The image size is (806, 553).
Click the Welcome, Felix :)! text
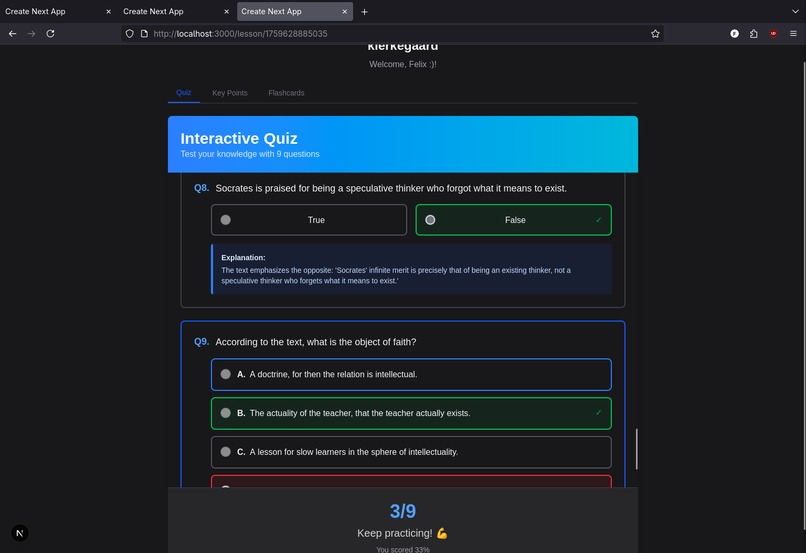[x=402, y=64]
